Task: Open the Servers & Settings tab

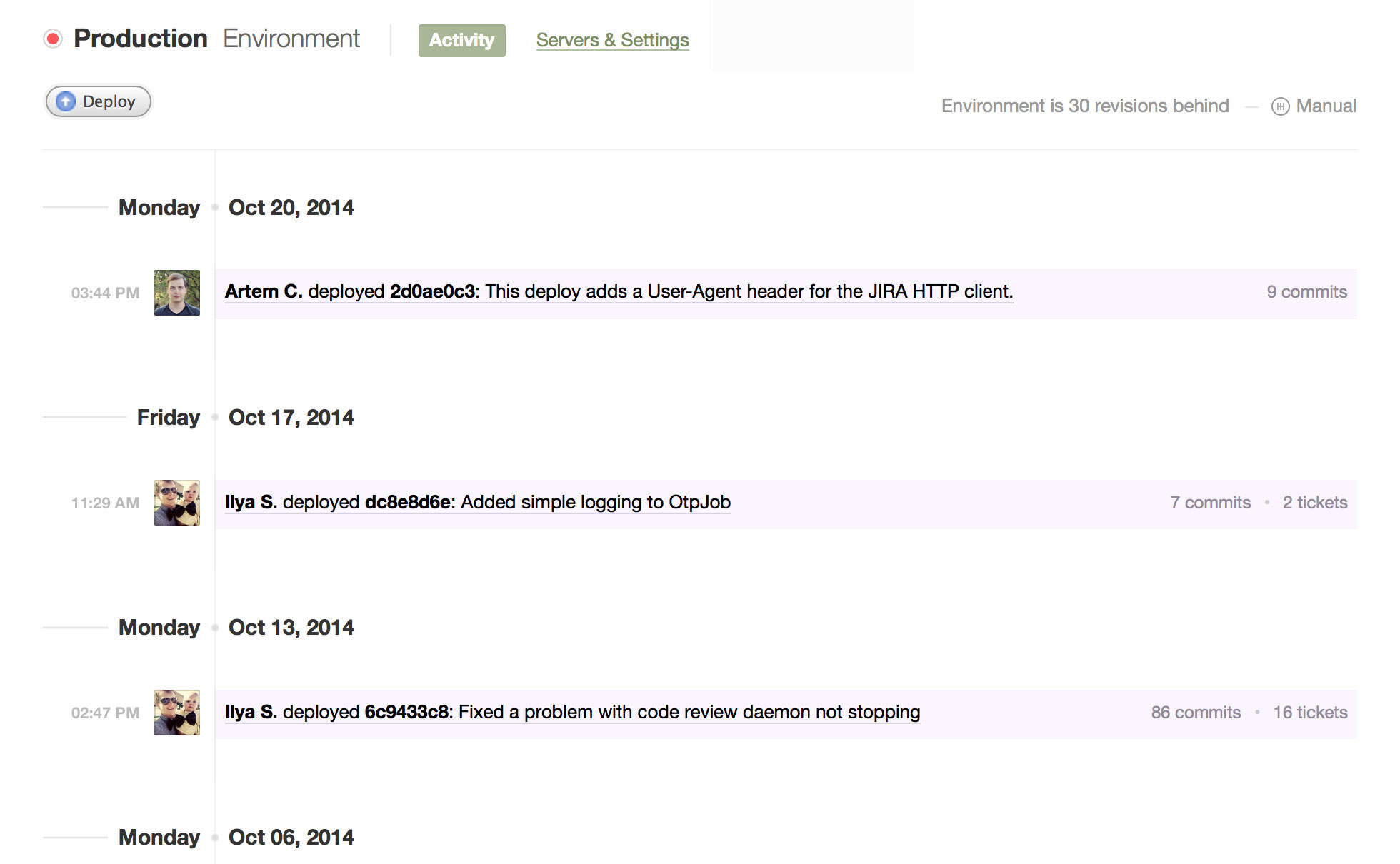Action: point(612,40)
